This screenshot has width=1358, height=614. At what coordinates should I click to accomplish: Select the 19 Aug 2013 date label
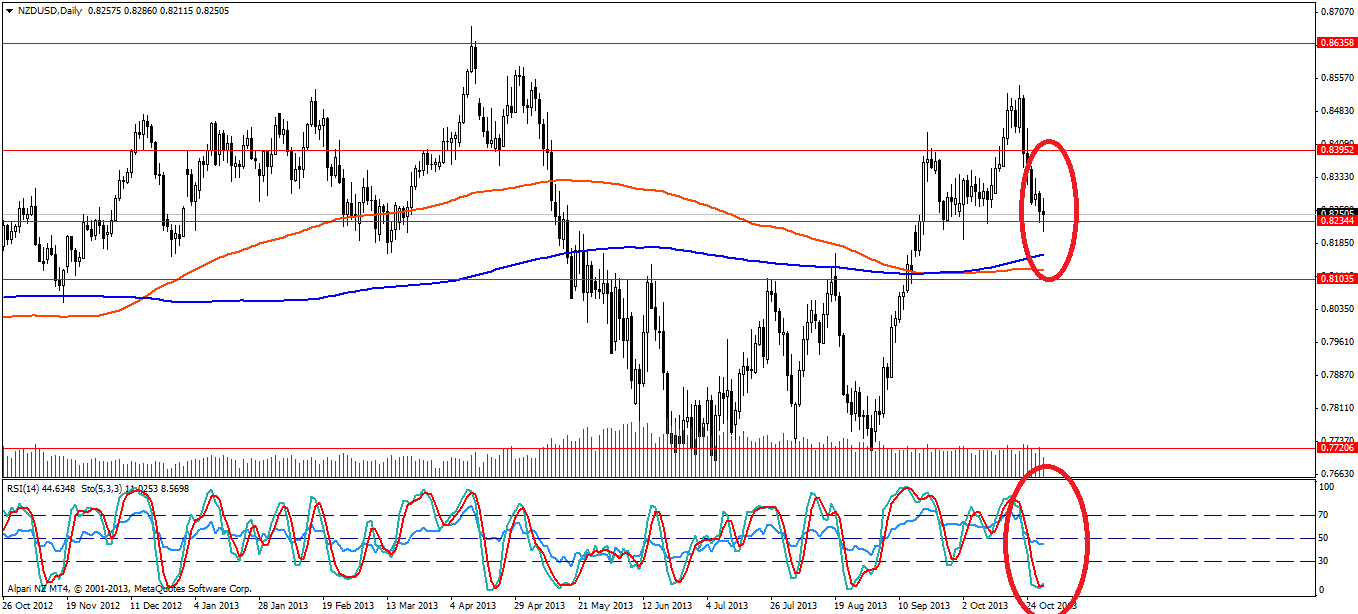point(860,606)
